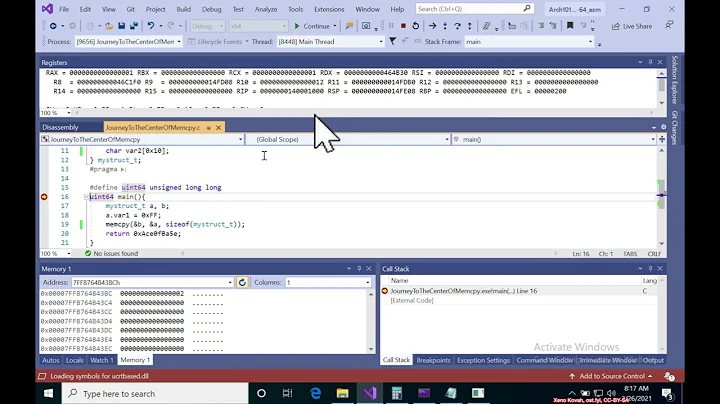Click the Show Next Statement arrow icon
Image resolution: width=720 pixels, height=404 pixels.
(x=432, y=26)
